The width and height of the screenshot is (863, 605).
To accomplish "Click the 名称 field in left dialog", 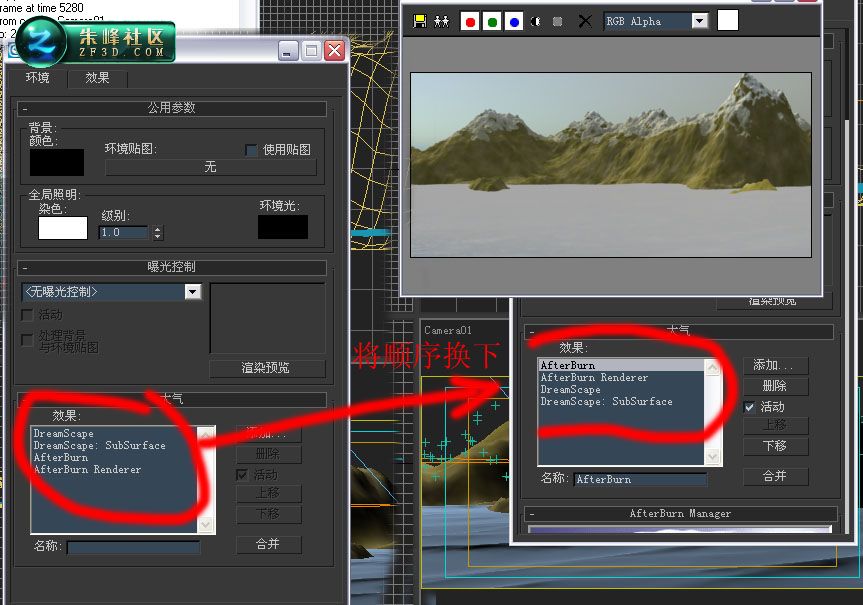I will pyautogui.click(x=133, y=547).
